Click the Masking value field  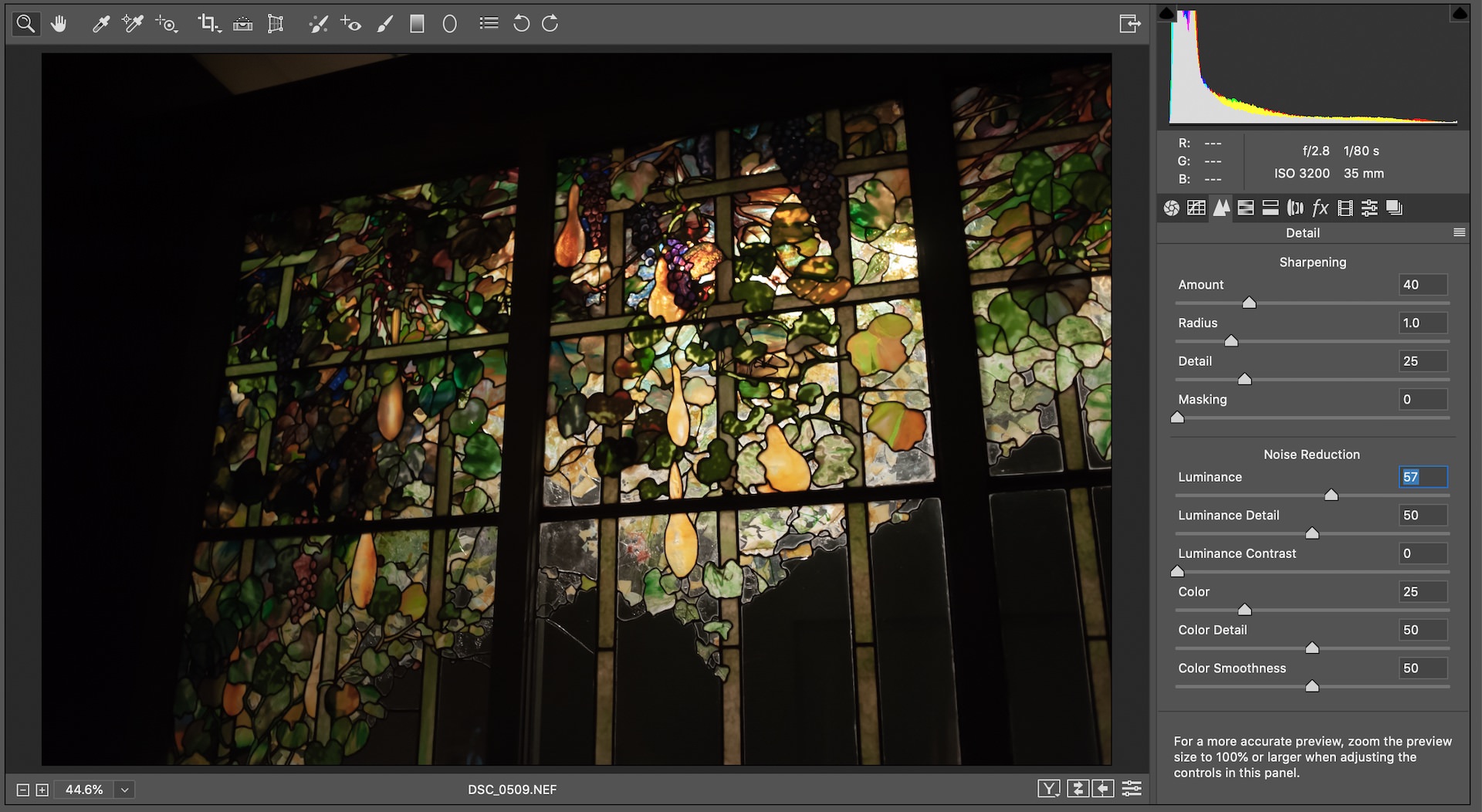point(1423,399)
